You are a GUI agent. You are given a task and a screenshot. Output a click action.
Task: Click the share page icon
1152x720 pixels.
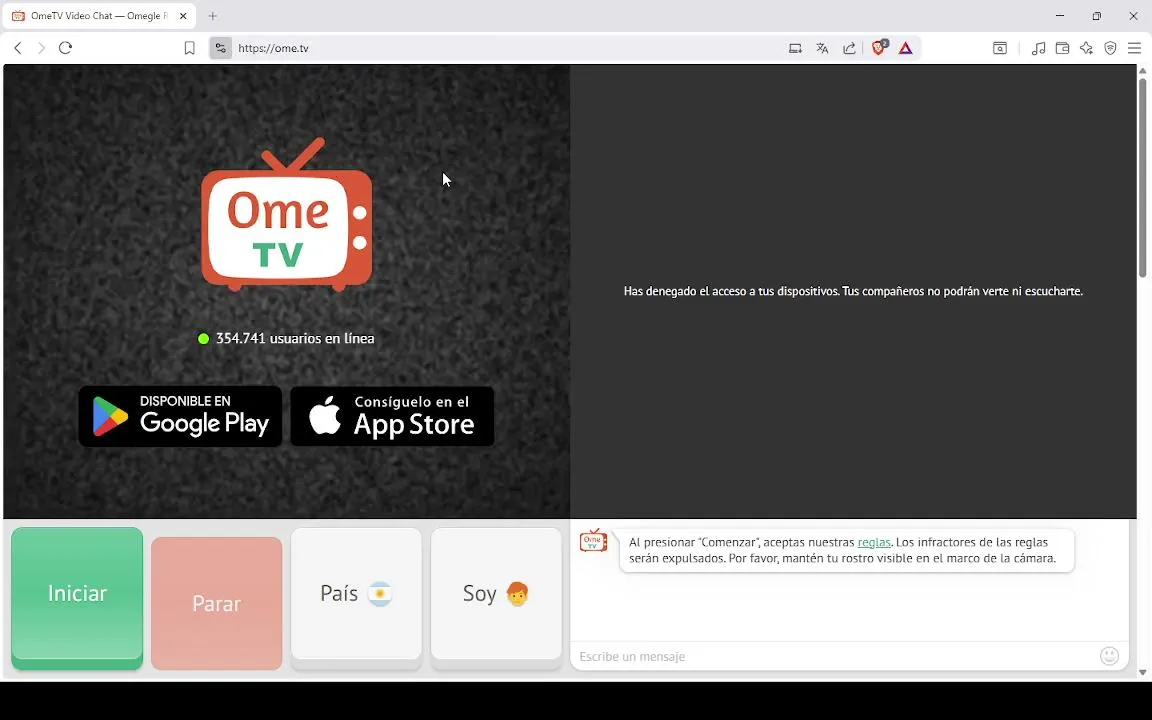pos(849,48)
